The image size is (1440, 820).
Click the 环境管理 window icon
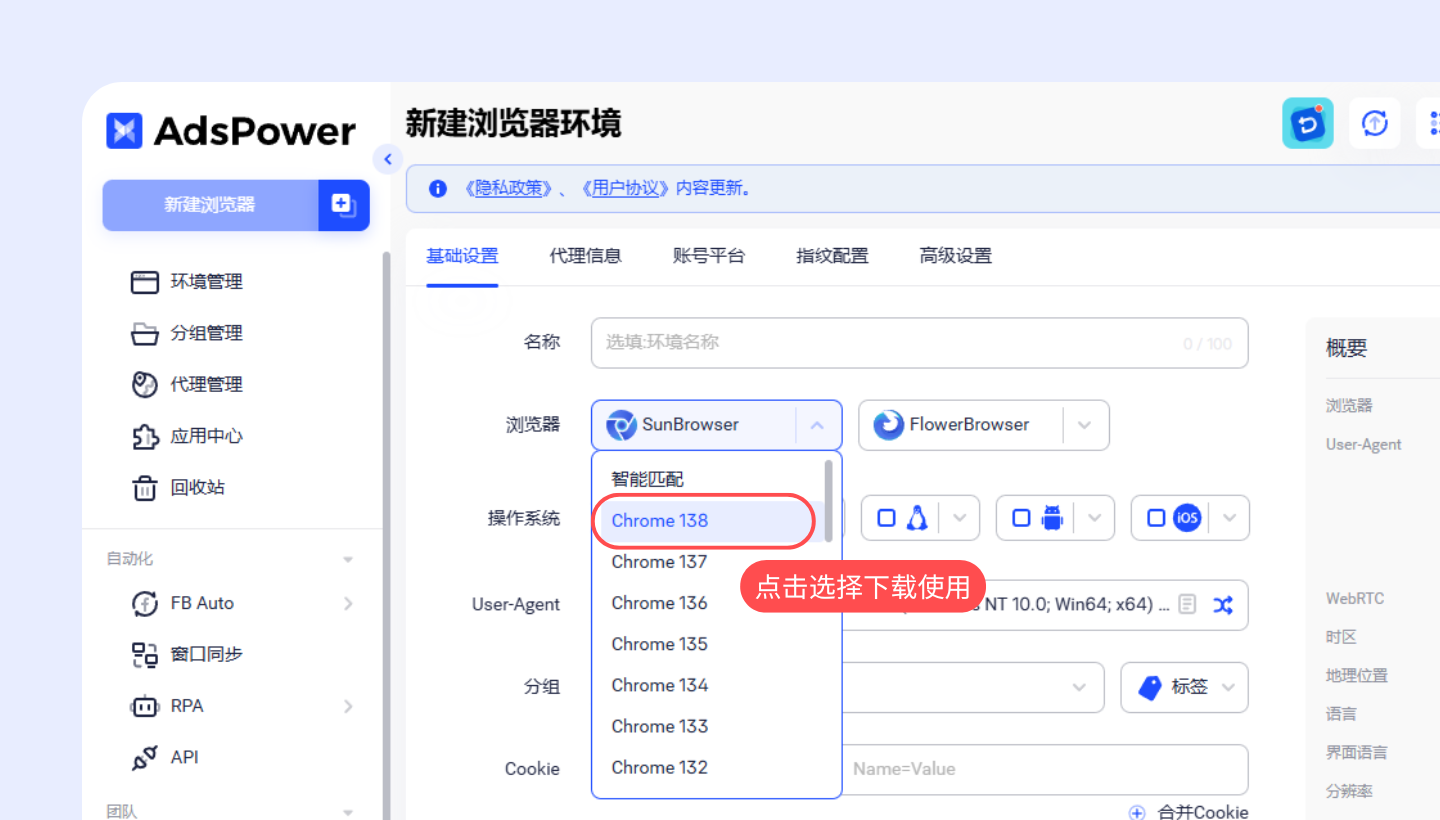point(145,282)
